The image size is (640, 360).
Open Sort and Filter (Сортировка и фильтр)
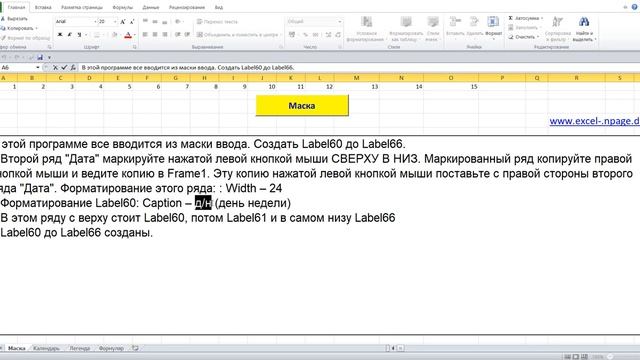tap(558, 29)
